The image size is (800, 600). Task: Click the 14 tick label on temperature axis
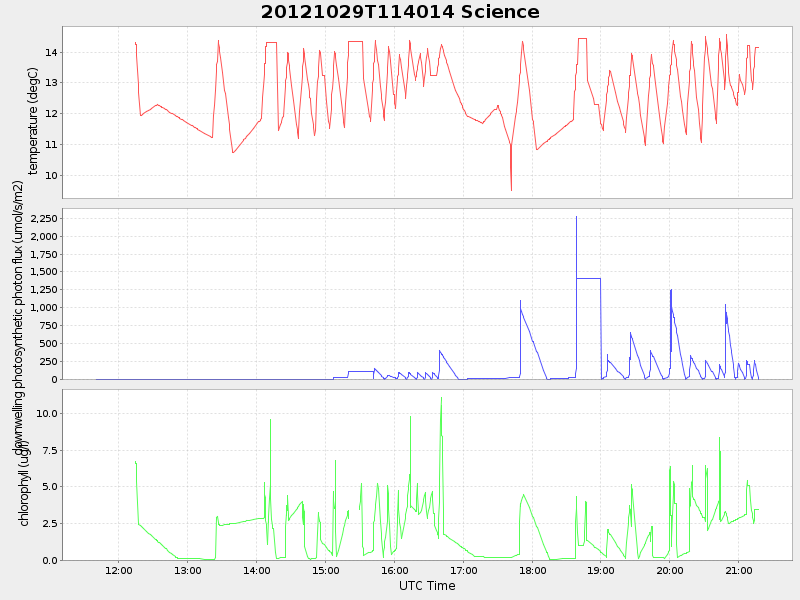(49, 52)
